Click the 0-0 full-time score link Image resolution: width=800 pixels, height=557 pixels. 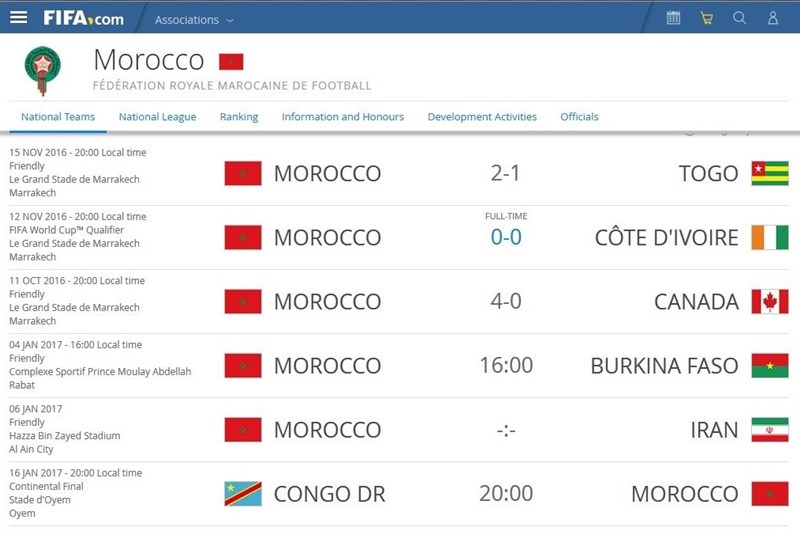pyautogui.click(x=505, y=238)
